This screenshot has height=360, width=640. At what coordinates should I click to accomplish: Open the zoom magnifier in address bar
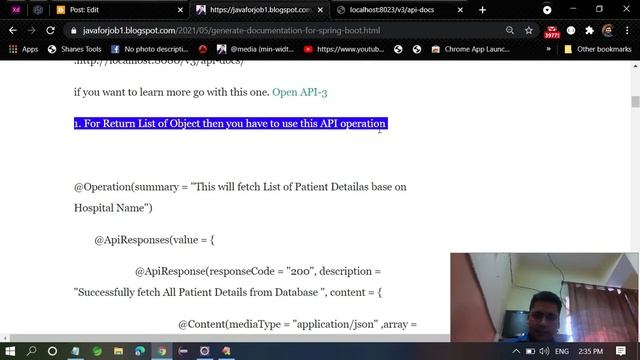click(x=510, y=30)
